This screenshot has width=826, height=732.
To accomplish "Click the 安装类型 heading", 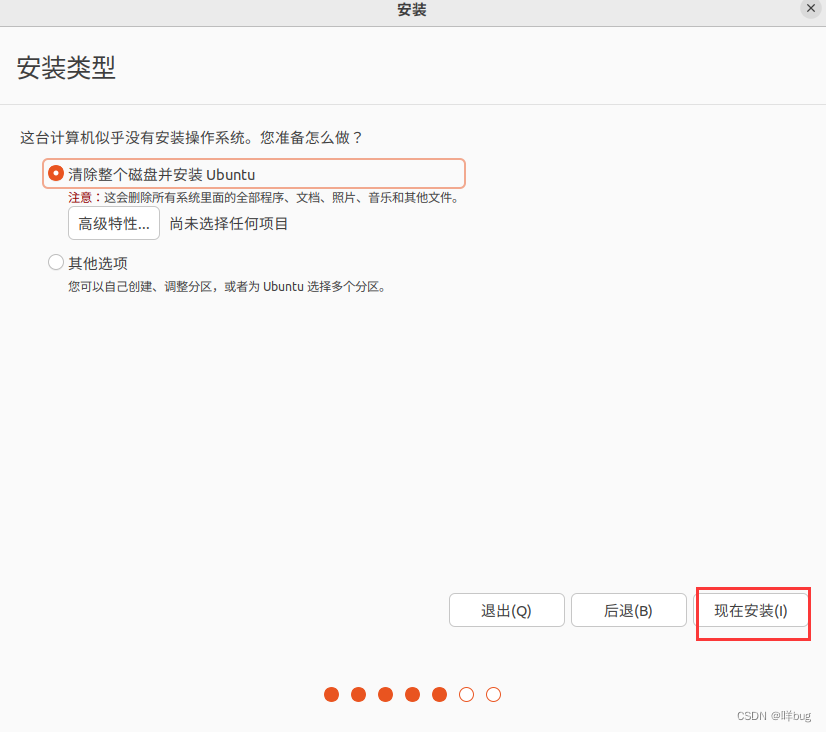I will click(66, 68).
